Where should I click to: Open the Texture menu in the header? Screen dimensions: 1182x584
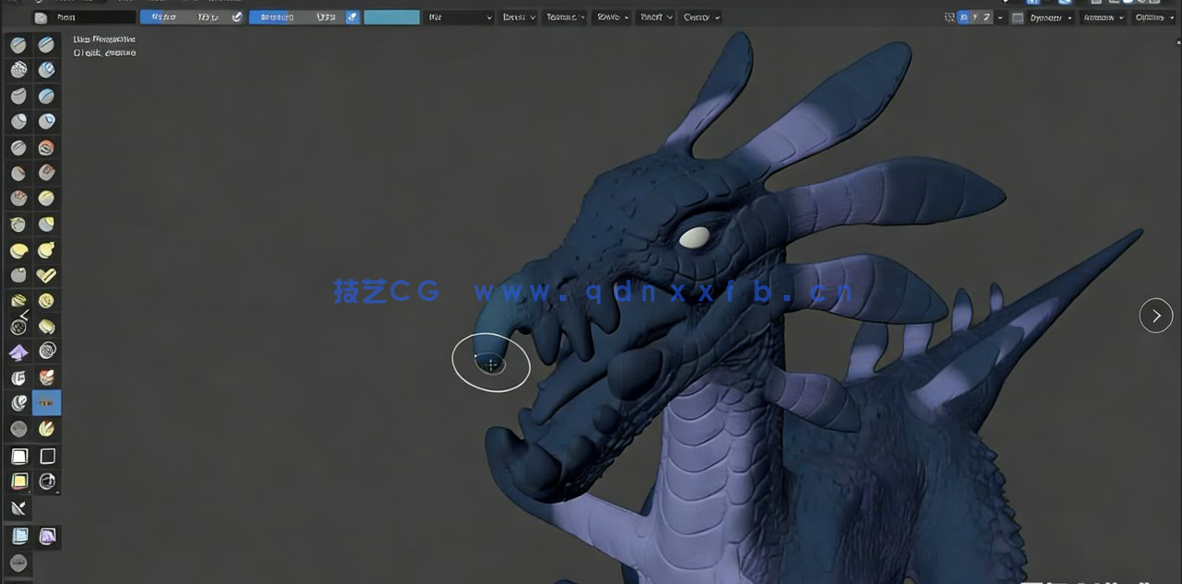564,17
